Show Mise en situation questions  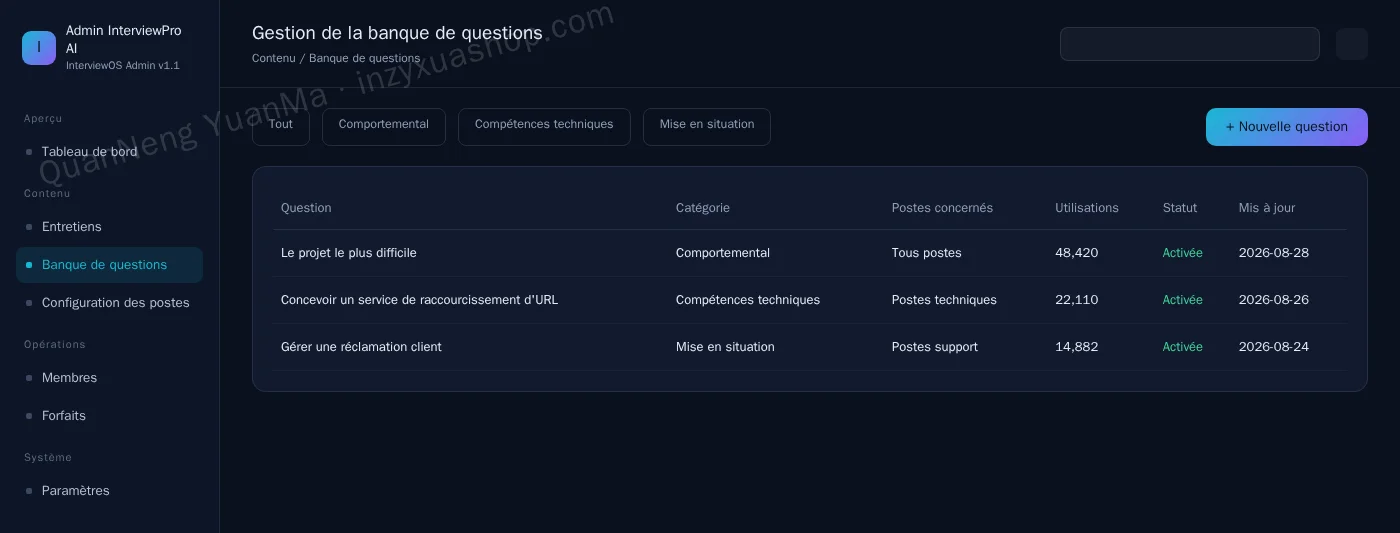coord(707,127)
